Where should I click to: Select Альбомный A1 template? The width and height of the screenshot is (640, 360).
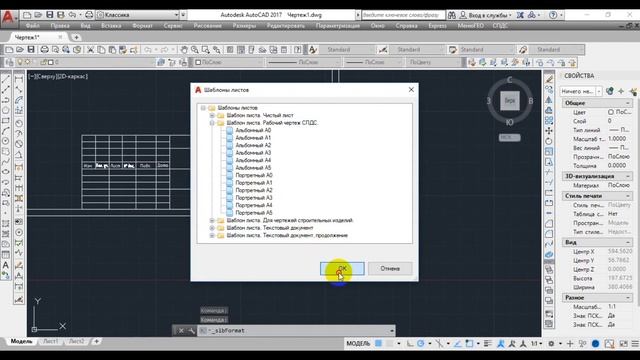pyautogui.click(x=253, y=138)
